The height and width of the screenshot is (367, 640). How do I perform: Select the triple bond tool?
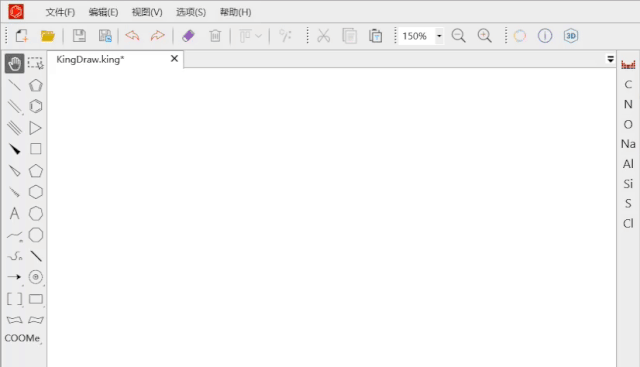(x=14, y=128)
